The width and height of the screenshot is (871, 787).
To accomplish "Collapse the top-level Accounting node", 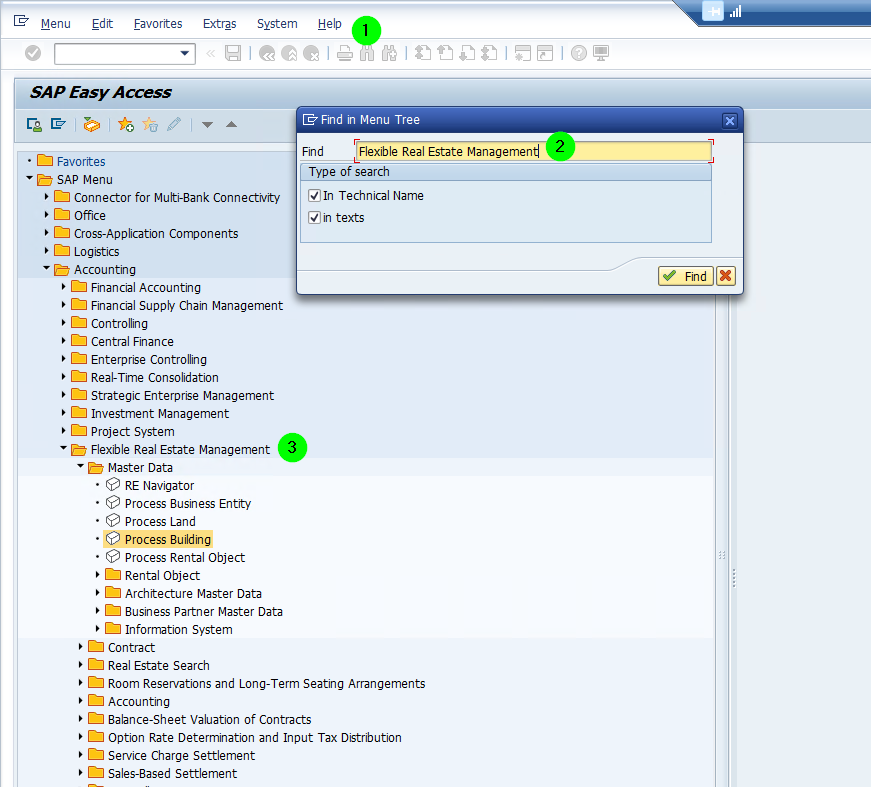I will point(47,268).
